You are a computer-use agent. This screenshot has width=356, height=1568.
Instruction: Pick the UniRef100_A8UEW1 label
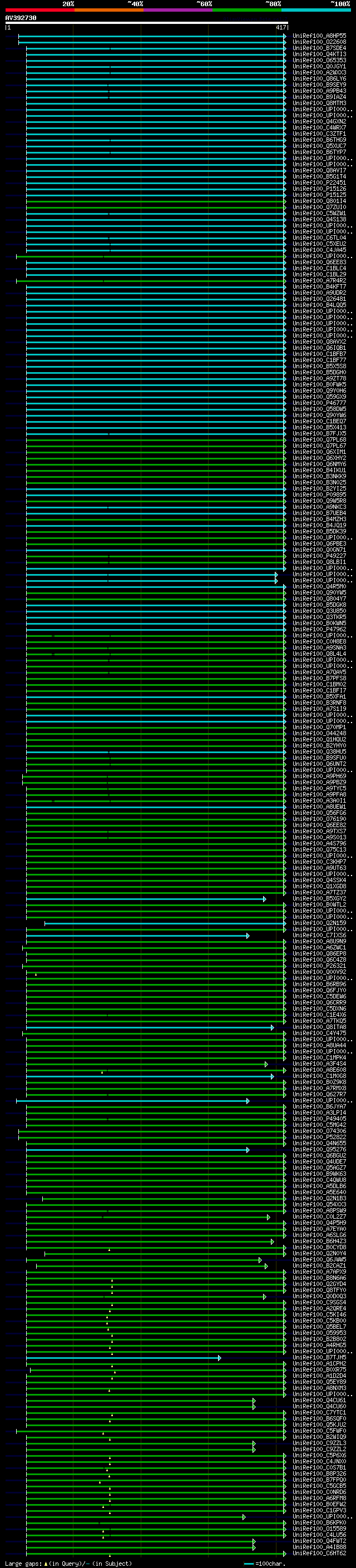(x=319, y=807)
